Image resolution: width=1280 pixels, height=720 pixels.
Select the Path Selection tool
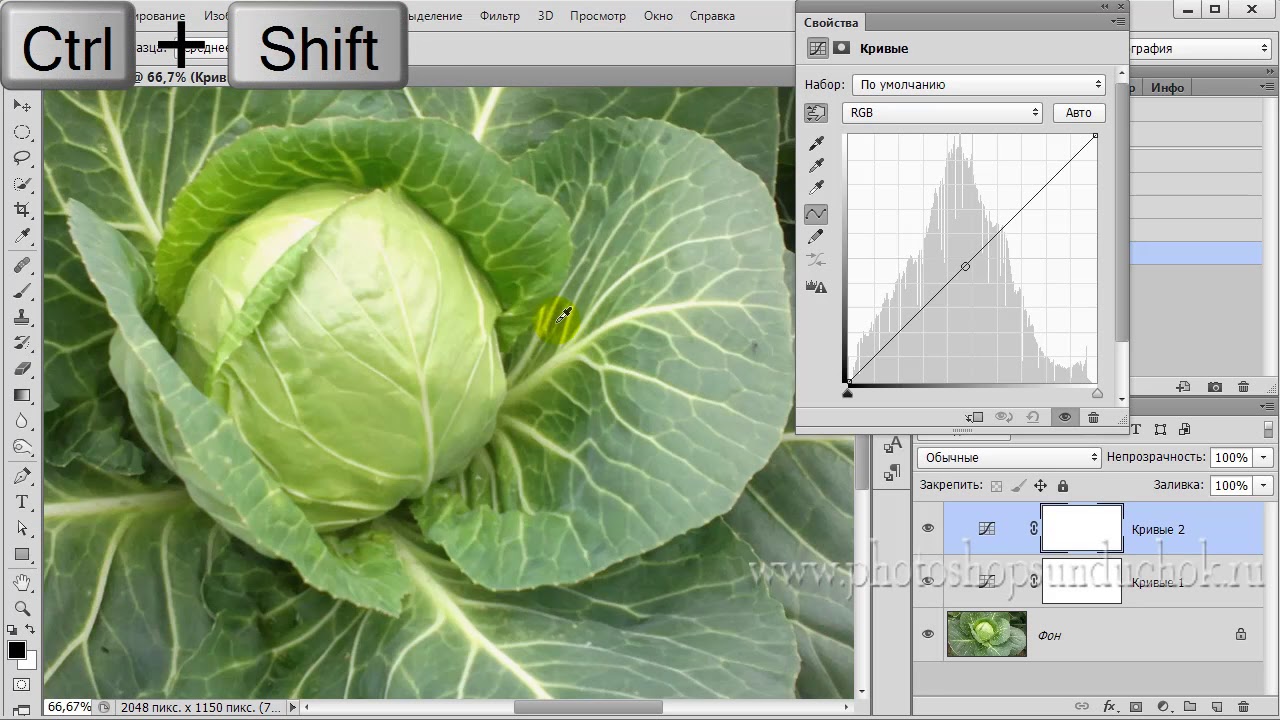[22, 528]
